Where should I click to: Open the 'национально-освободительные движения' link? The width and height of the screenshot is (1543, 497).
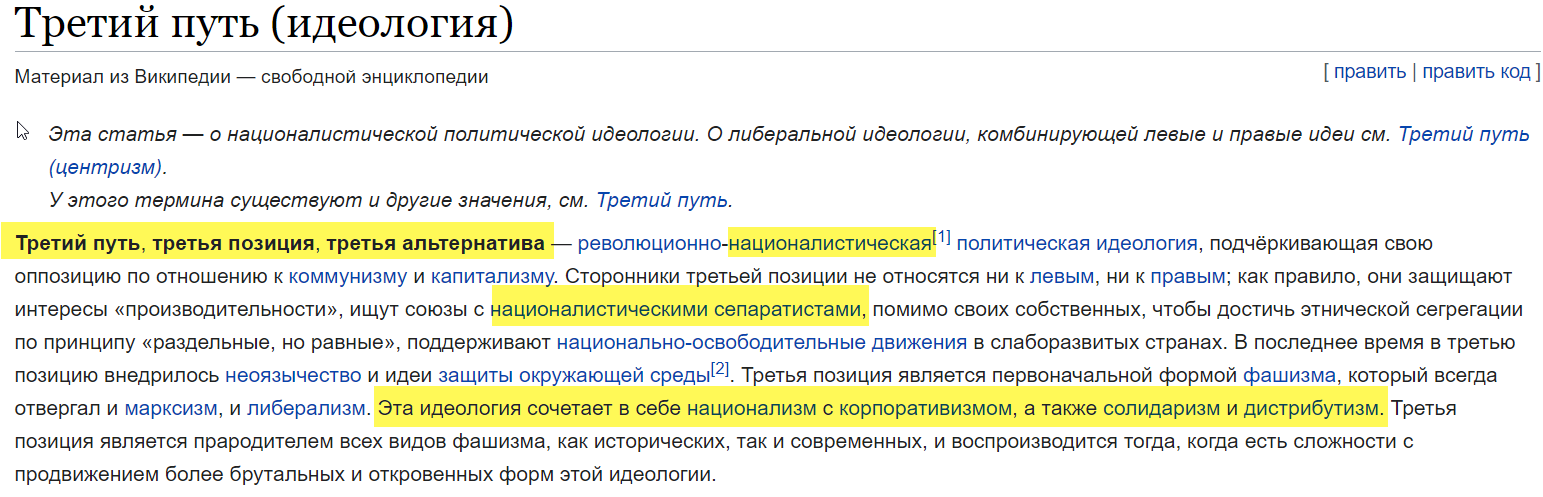(761, 343)
